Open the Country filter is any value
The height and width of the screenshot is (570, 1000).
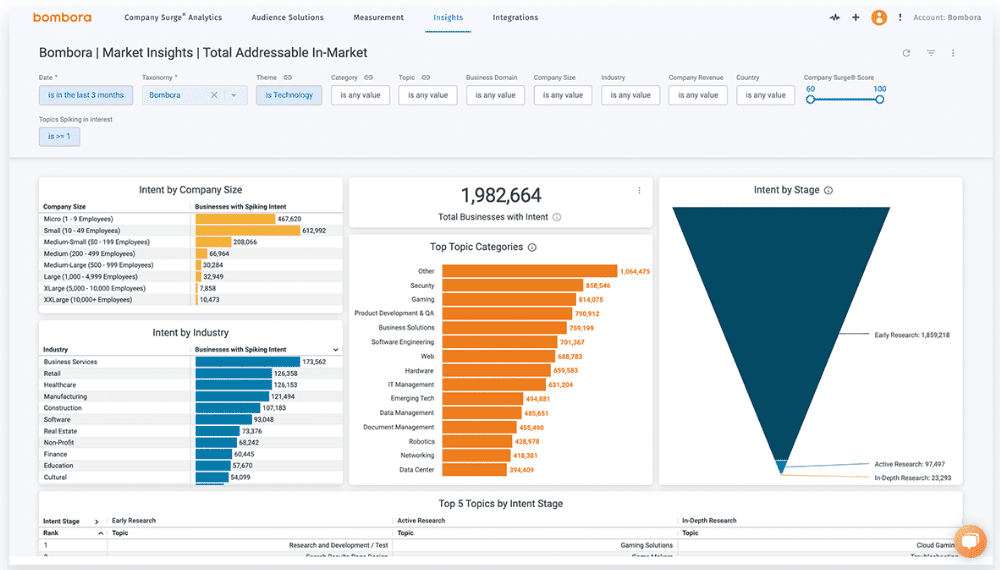766,95
